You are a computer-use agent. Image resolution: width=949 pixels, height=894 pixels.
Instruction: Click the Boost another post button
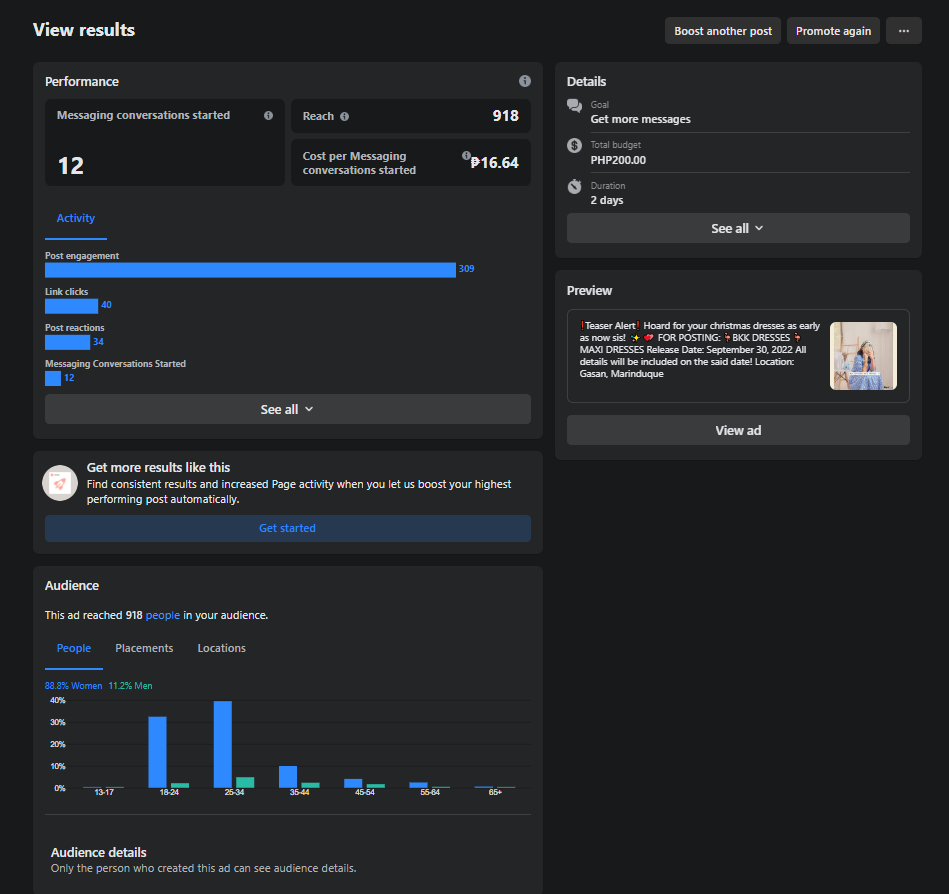point(723,31)
